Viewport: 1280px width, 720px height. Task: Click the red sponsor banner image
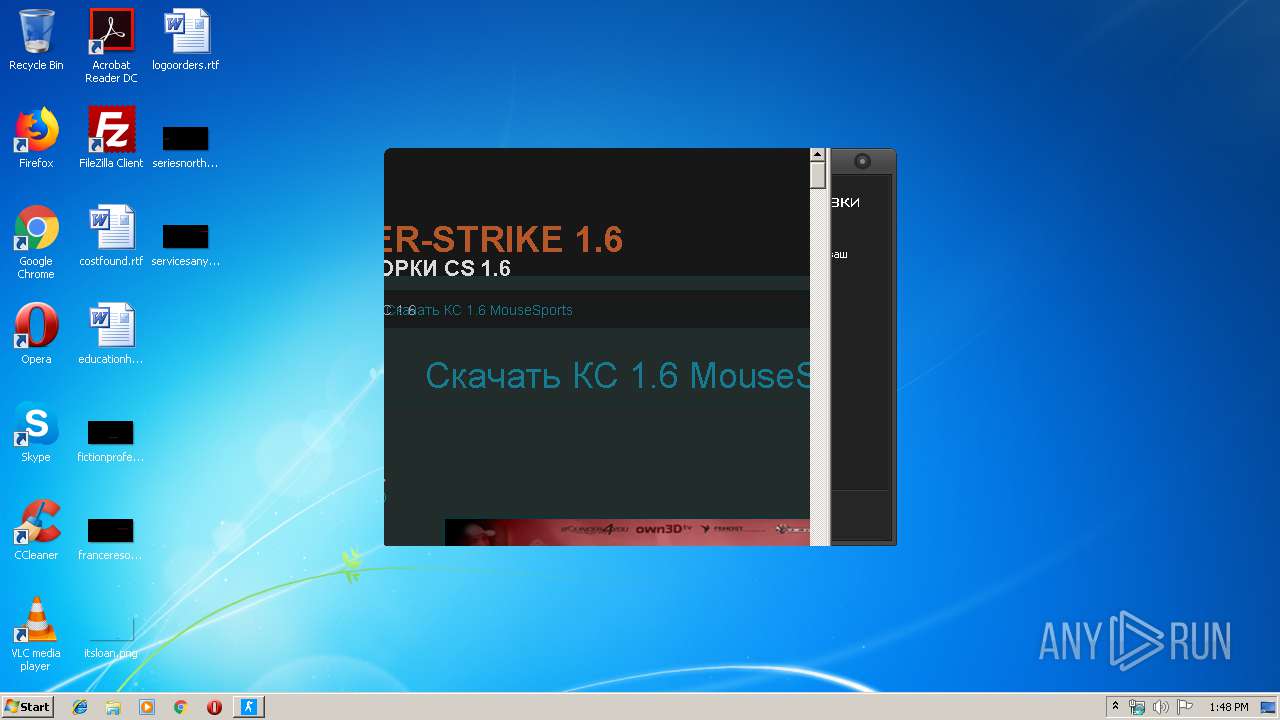click(627, 532)
